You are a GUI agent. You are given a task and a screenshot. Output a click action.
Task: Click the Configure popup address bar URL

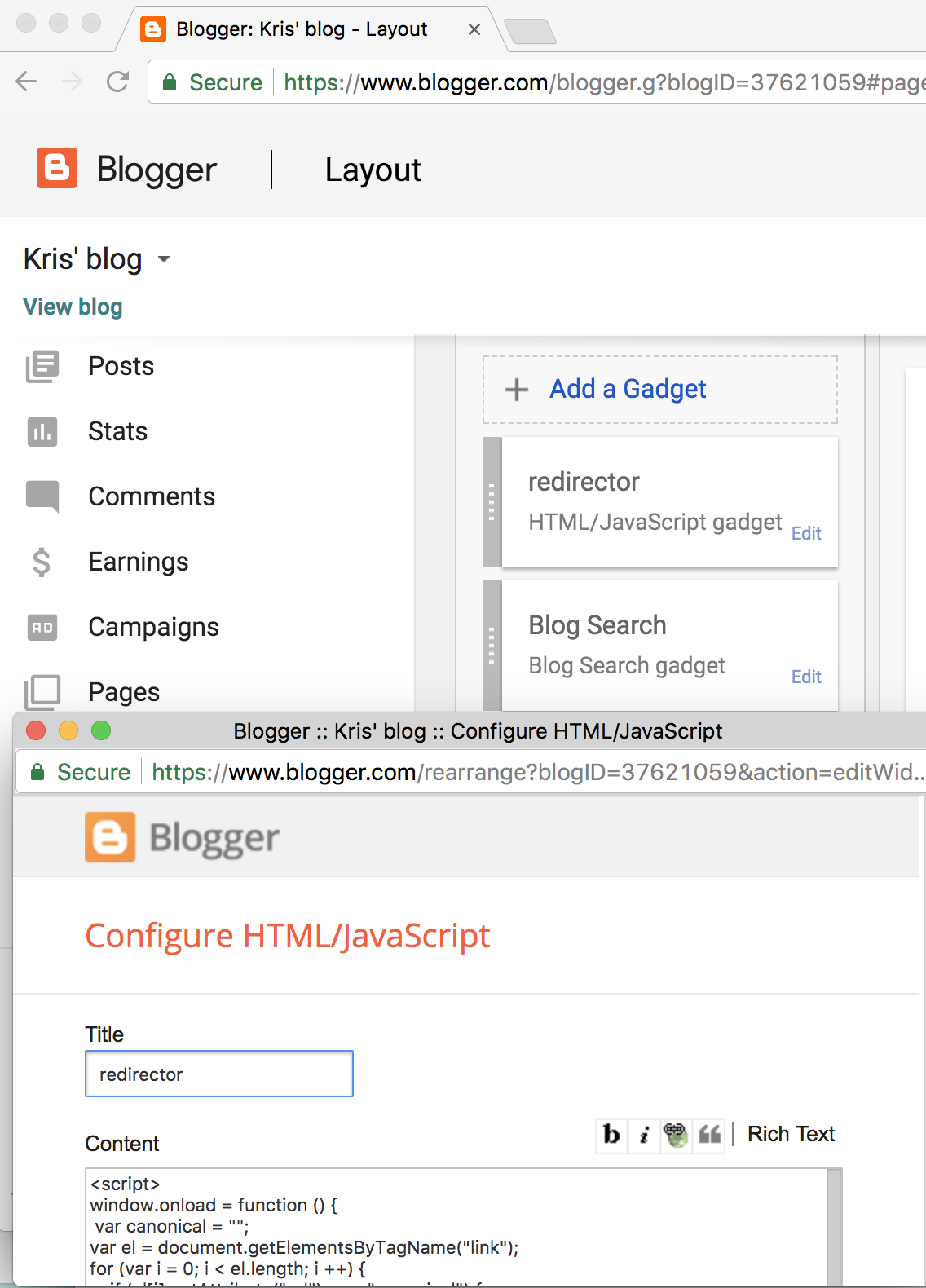(x=538, y=772)
